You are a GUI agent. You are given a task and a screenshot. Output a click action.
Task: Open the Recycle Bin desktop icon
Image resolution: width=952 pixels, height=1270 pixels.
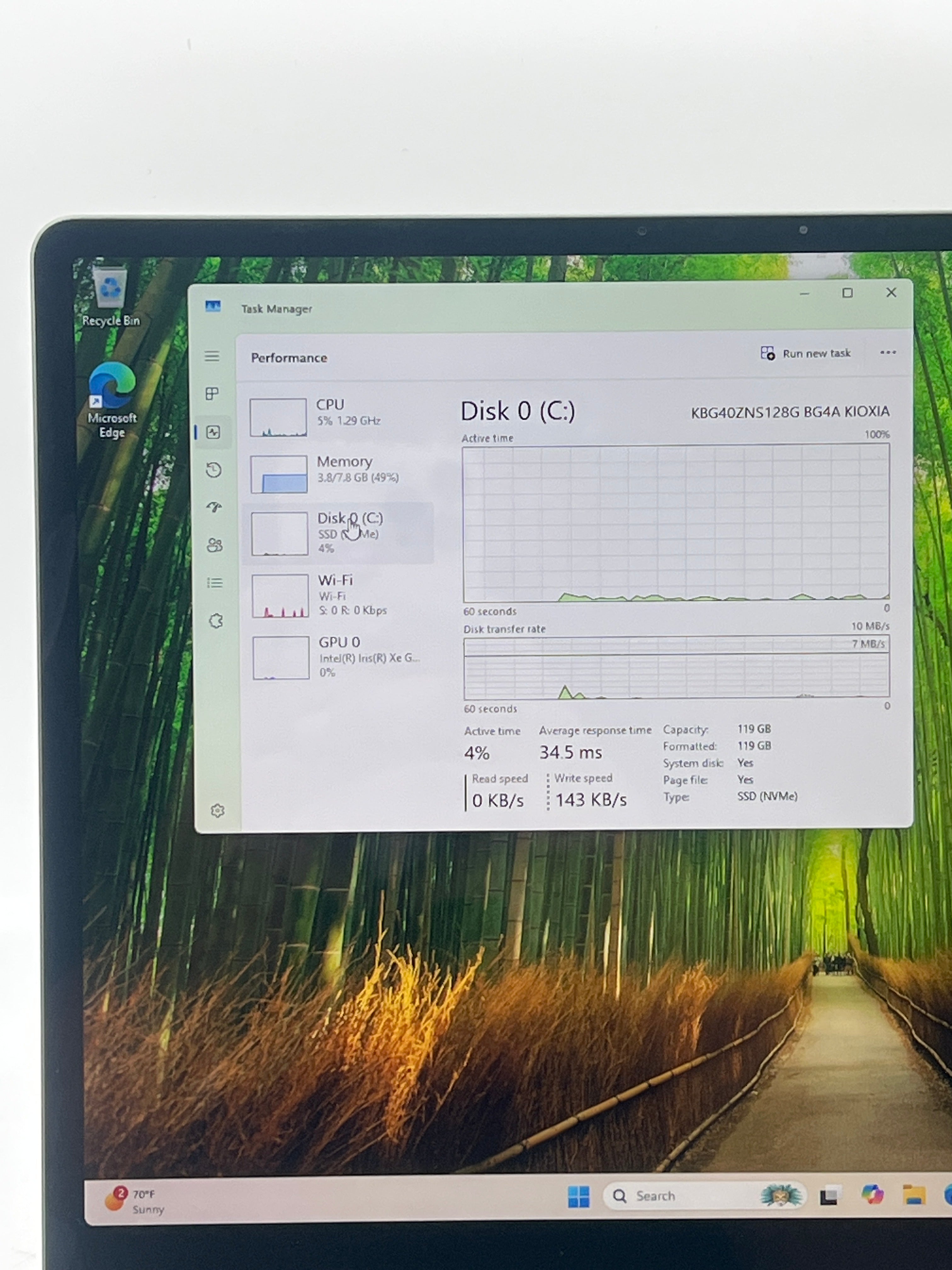point(111,296)
